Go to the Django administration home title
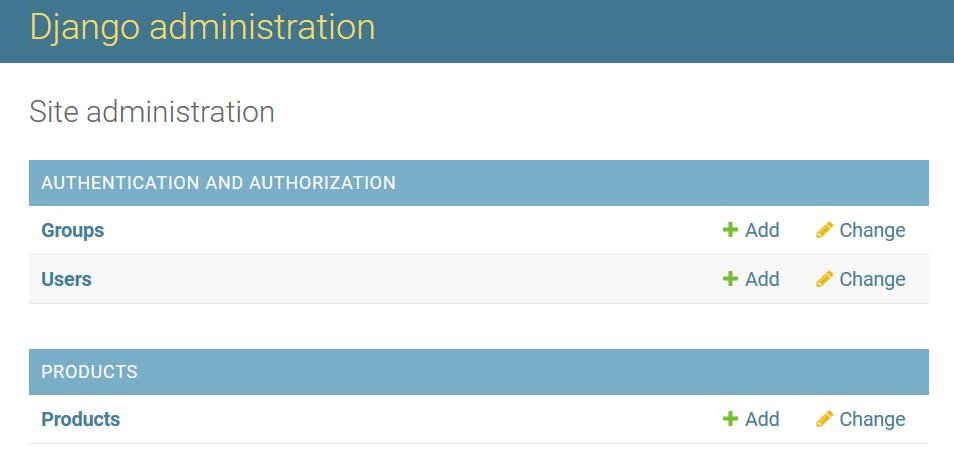 pos(203,27)
